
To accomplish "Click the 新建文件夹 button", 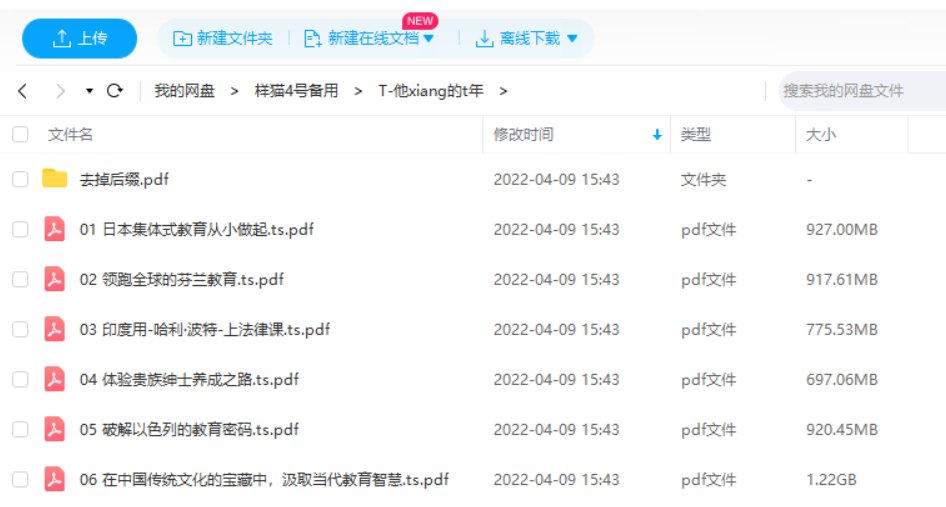I will [223, 39].
